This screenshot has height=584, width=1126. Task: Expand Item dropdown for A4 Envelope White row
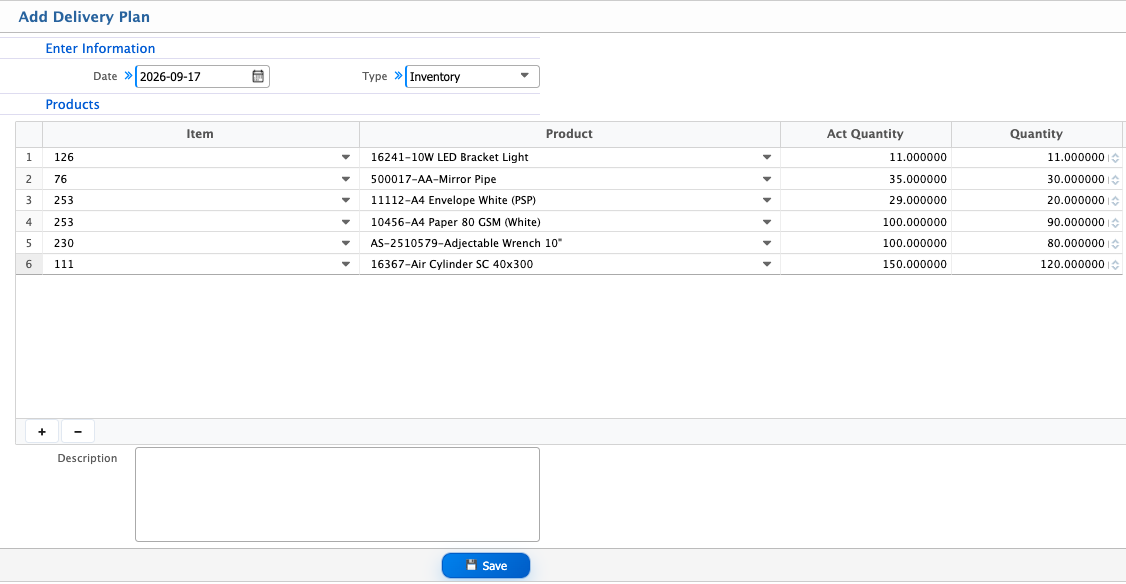click(x=345, y=200)
